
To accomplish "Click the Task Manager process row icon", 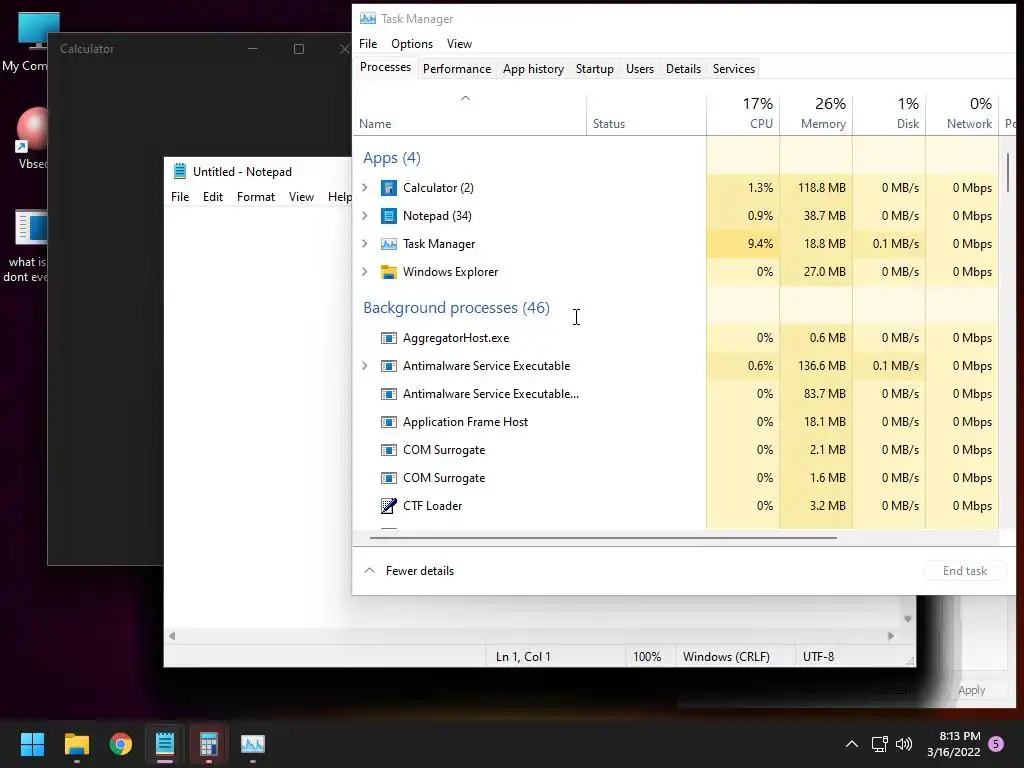I will (x=389, y=244).
